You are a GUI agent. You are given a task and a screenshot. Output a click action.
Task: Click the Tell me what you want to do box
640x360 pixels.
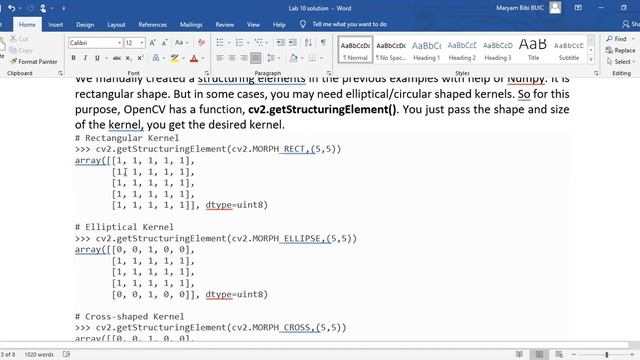point(349,24)
